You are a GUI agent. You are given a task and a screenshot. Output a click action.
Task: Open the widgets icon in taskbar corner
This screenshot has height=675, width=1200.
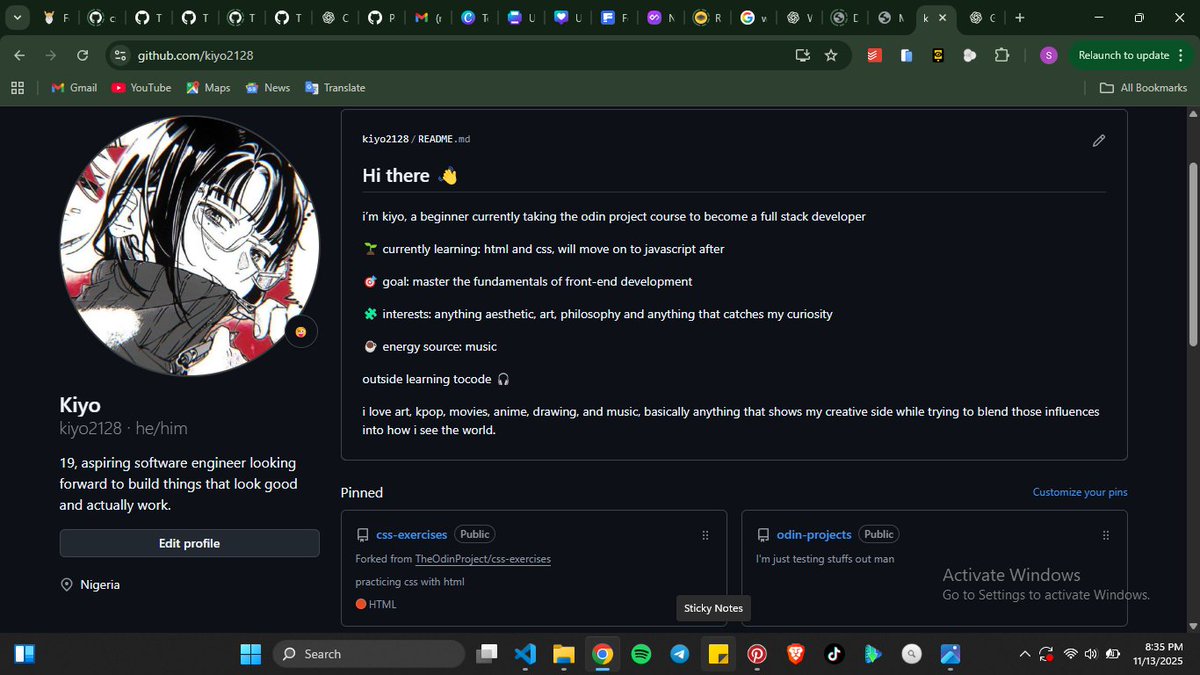[x=24, y=654]
